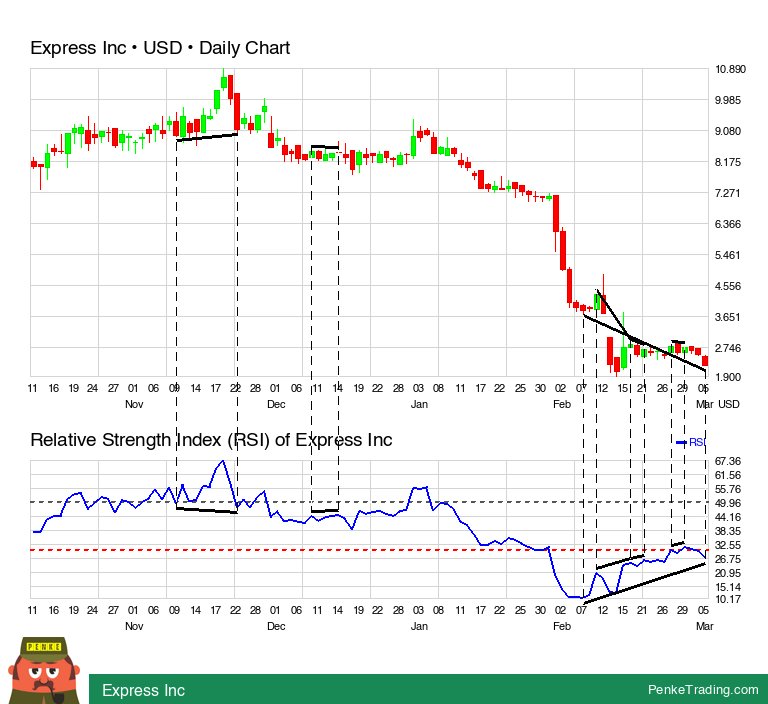Screen dimensions: 768x704
Task: Click the Express Inc footer label
Action: (144, 690)
